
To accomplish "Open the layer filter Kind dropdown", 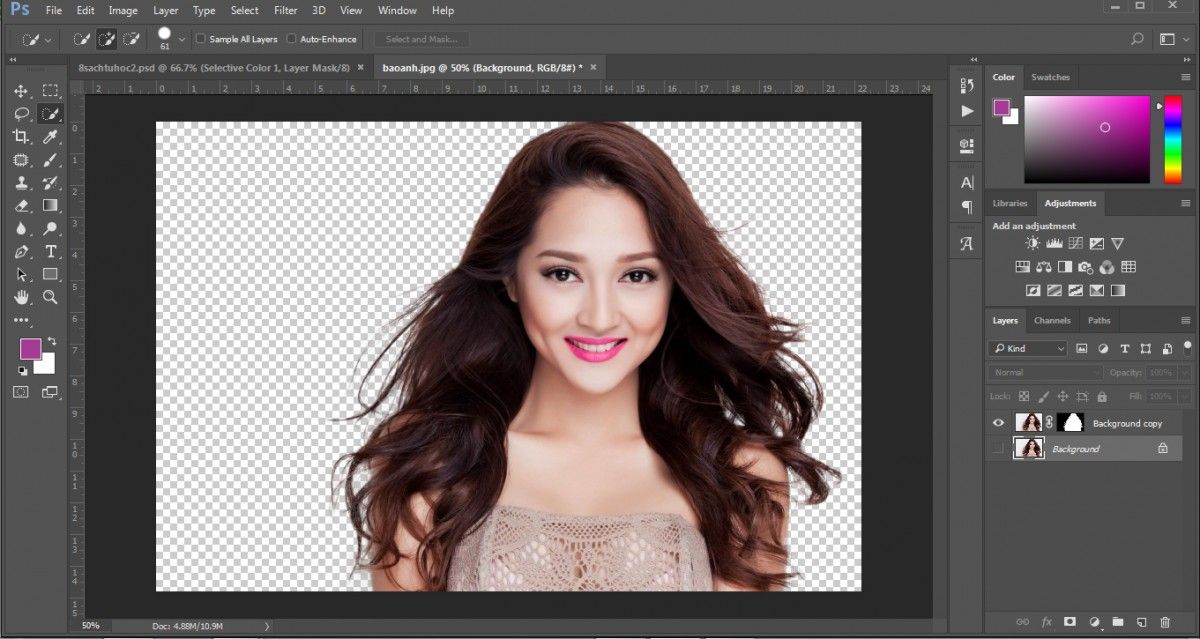I will (1029, 349).
